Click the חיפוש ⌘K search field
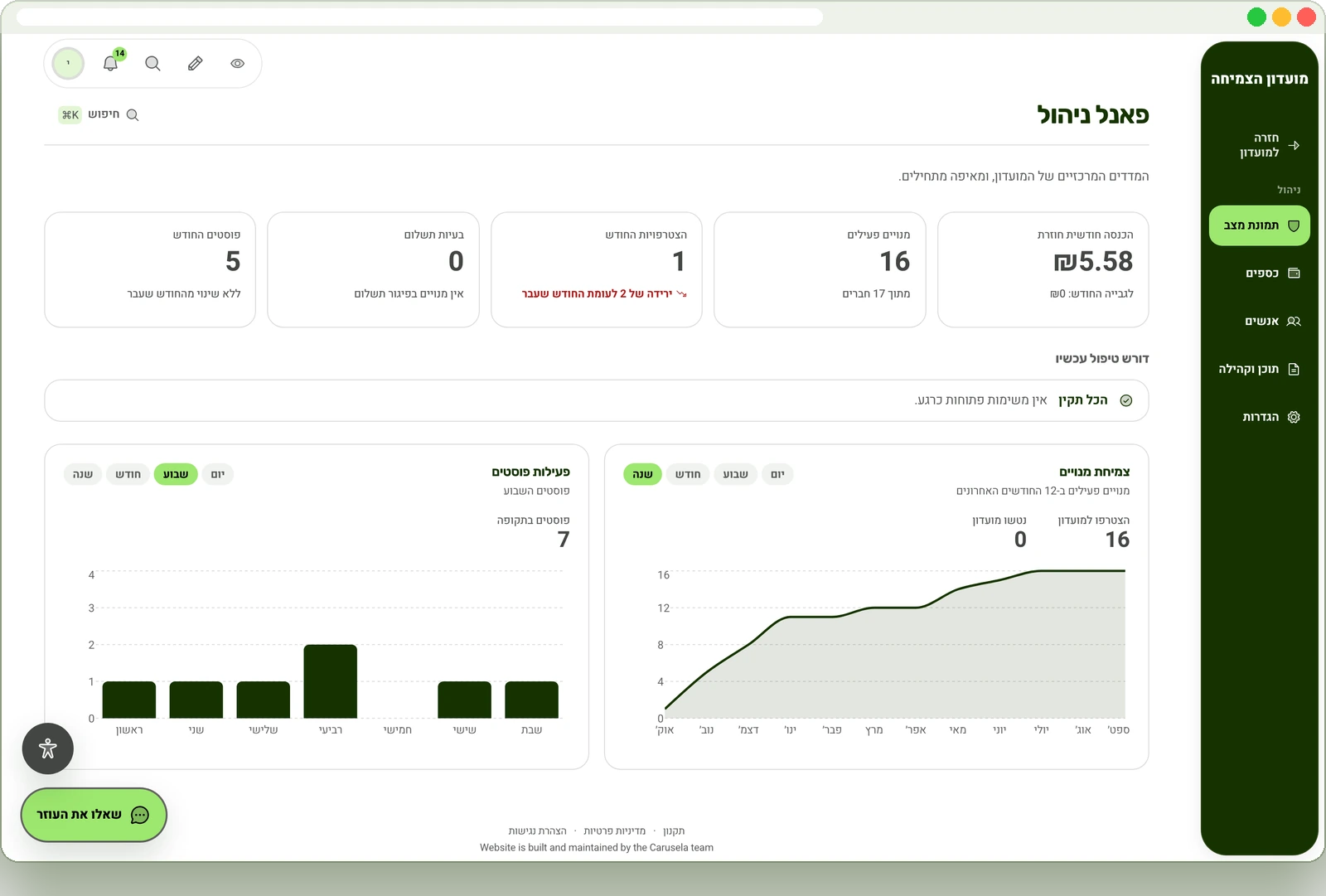 click(99, 114)
